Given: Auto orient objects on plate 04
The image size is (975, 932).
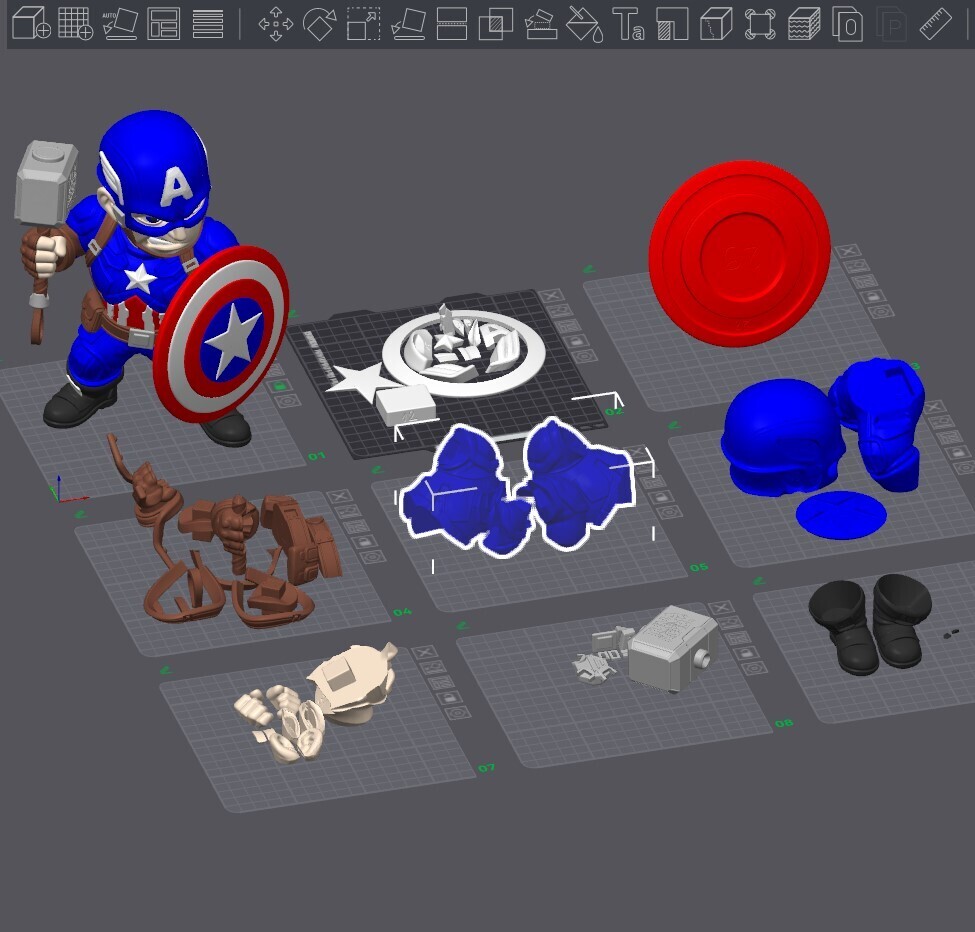Looking at the screenshot, I should coord(348,512).
